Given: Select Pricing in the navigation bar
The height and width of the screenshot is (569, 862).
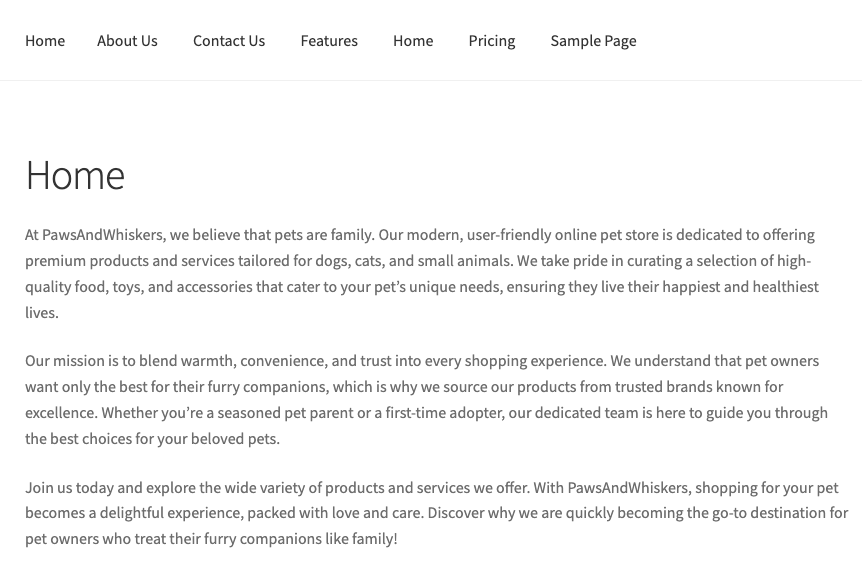Looking at the screenshot, I should coord(491,41).
